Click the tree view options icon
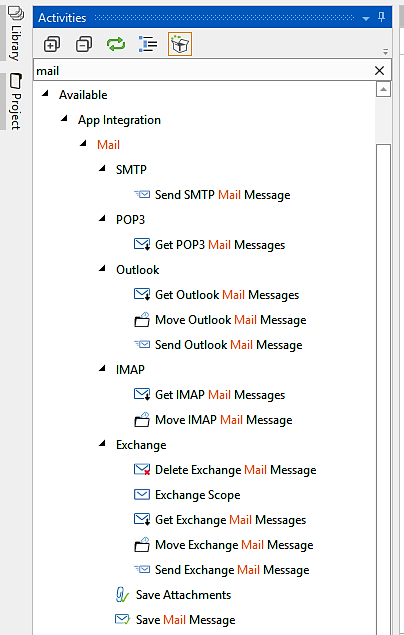This screenshot has width=404, height=635. pos(148,44)
